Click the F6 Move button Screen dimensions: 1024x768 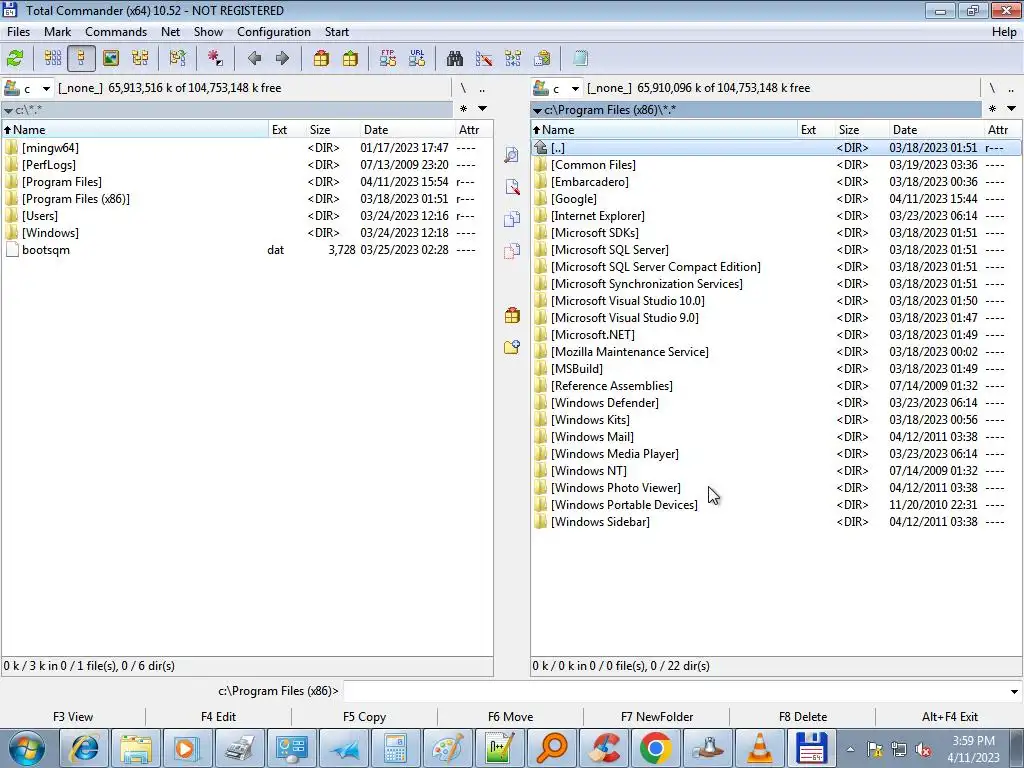pyautogui.click(x=510, y=716)
